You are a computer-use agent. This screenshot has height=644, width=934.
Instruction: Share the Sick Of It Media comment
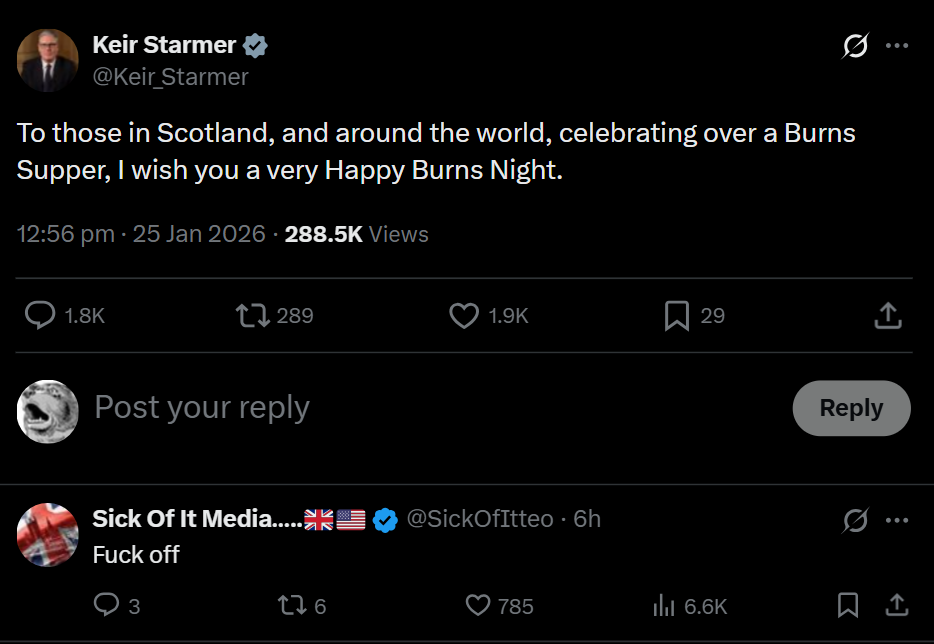coord(897,605)
